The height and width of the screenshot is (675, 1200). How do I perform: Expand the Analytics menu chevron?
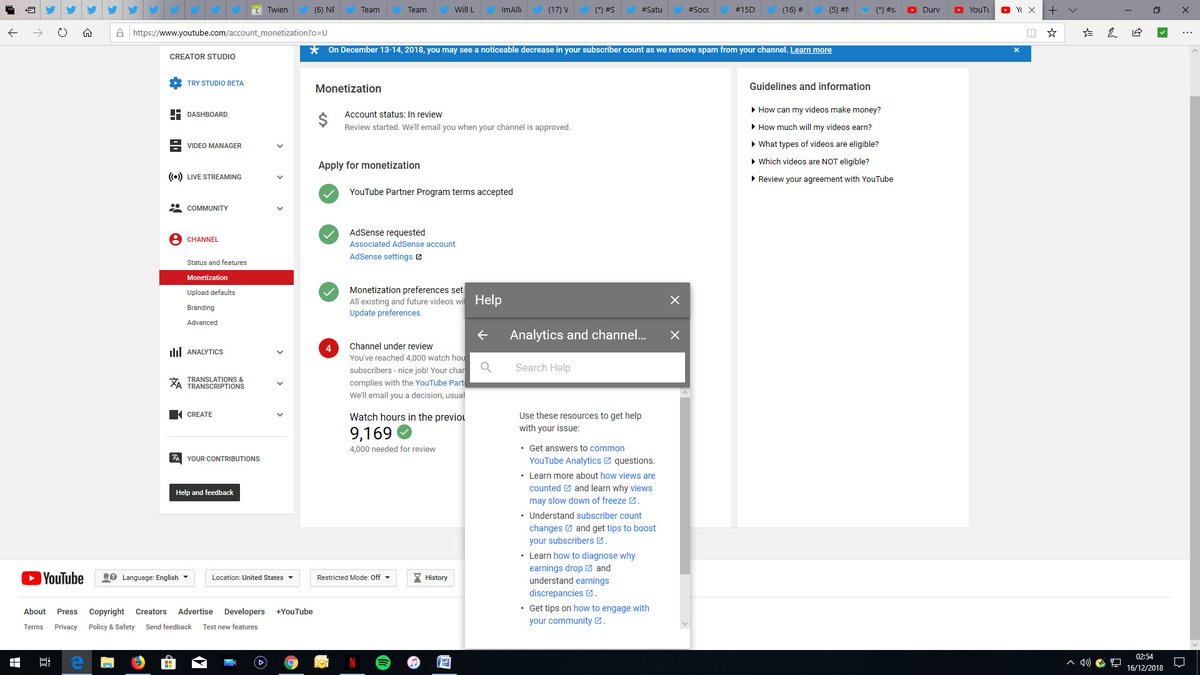(x=280, y=352)
